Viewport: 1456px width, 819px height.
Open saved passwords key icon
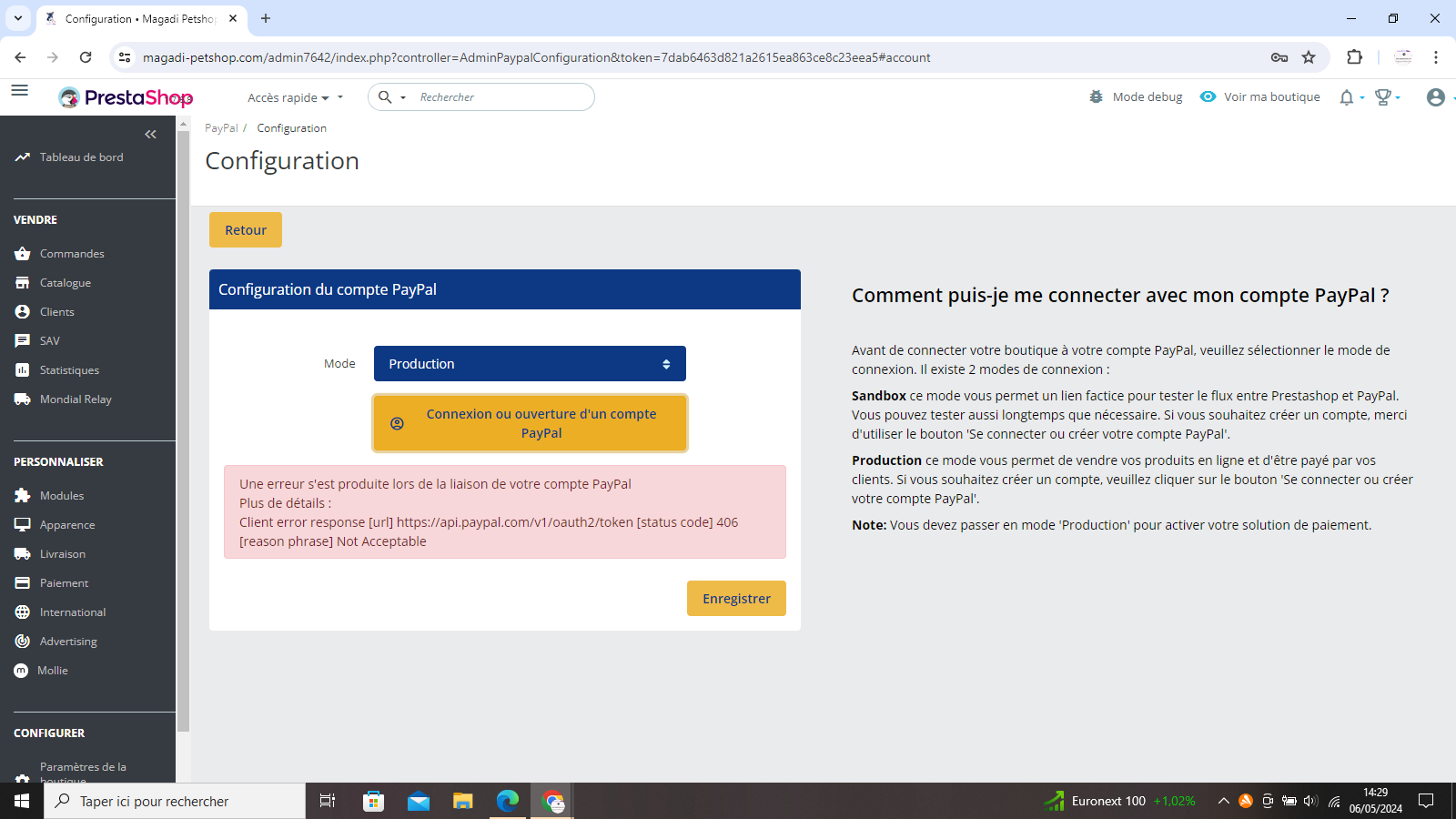coord(1279,57)
